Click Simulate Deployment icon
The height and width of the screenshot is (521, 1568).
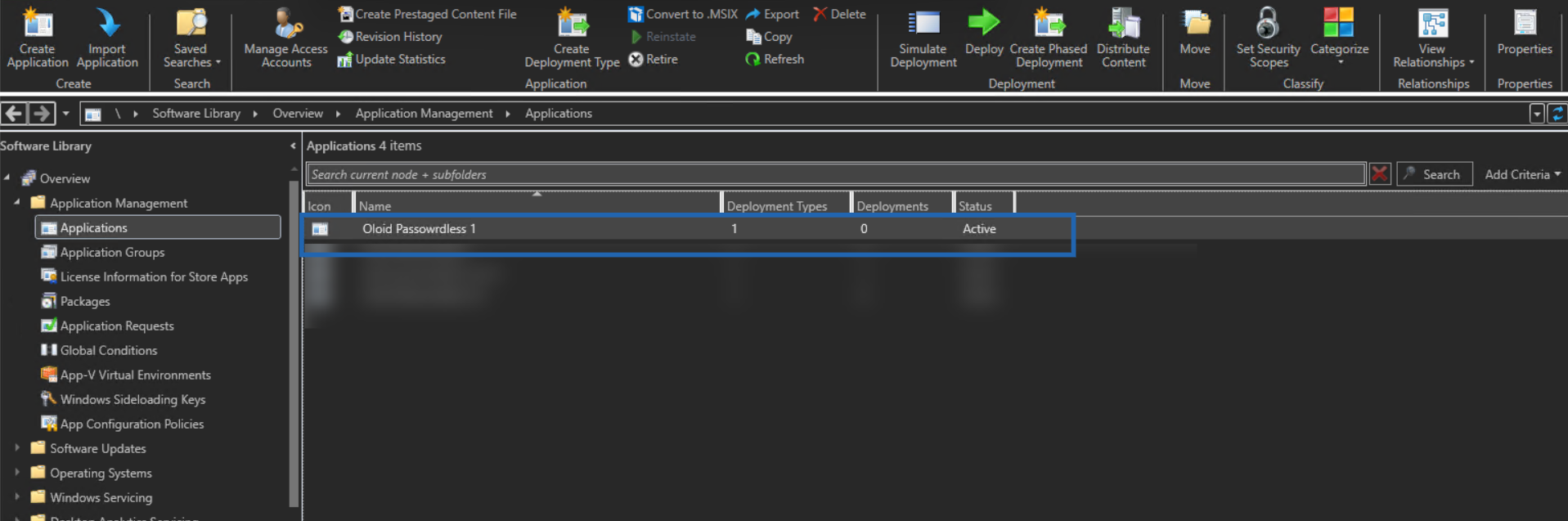pos(923,23)
